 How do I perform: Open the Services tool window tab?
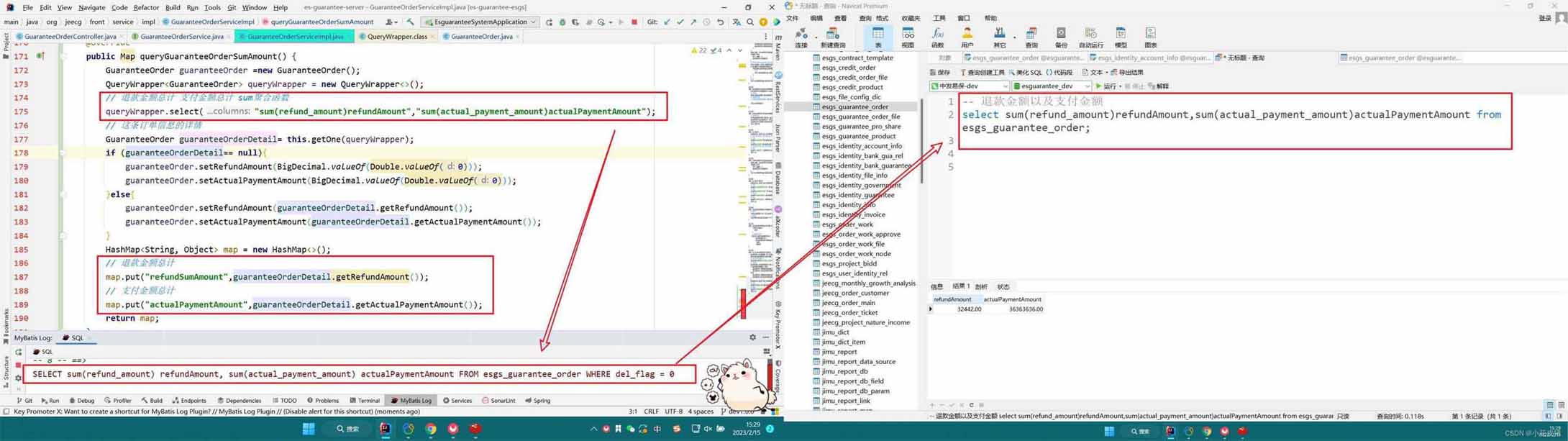(457, 401)
